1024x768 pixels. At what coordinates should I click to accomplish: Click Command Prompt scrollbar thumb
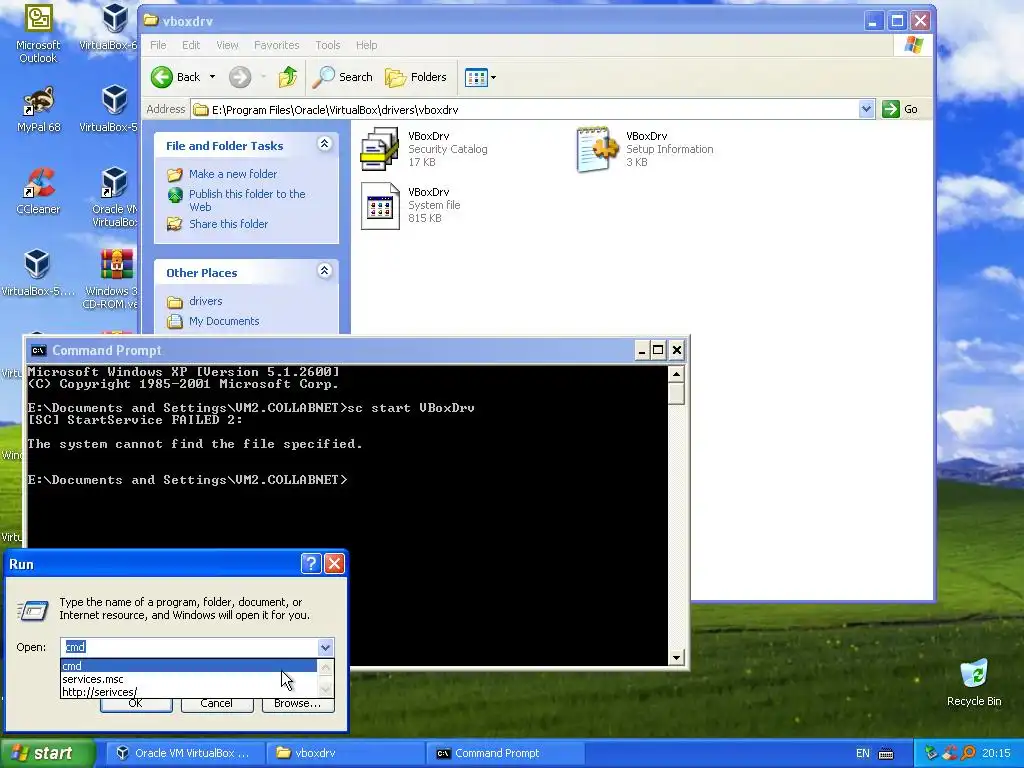pyautogui.click(x=676, y=393)
